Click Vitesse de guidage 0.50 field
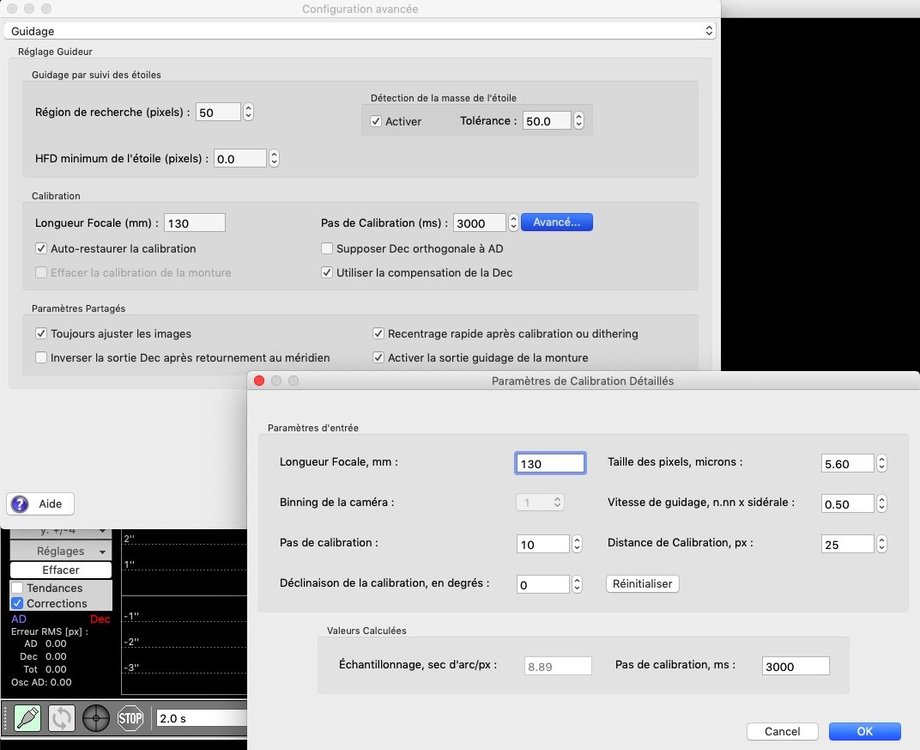This screenshot has height=750, width=920. [x=847, y=504]
